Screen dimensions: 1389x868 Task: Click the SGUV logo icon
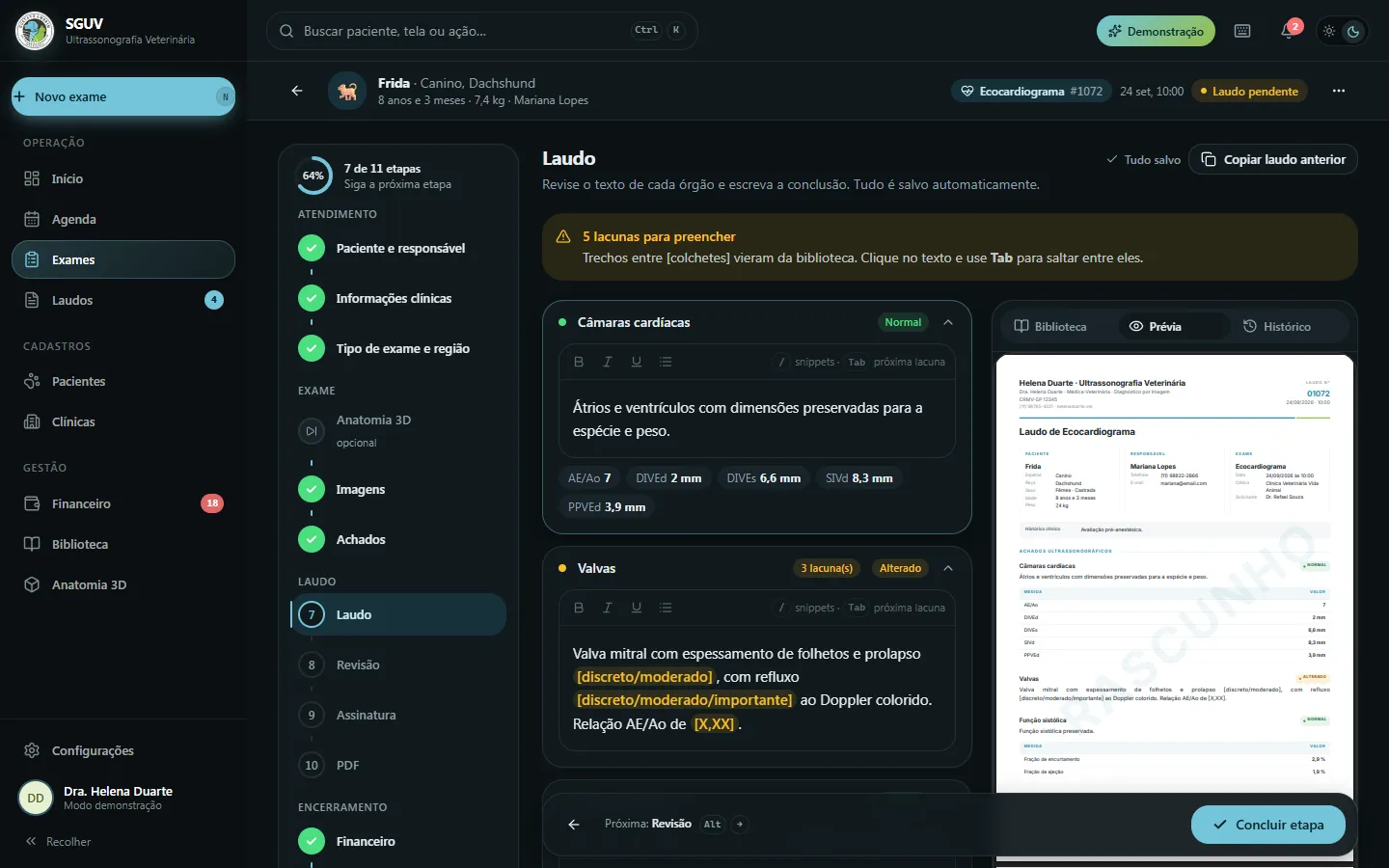(x=35, y=31)
